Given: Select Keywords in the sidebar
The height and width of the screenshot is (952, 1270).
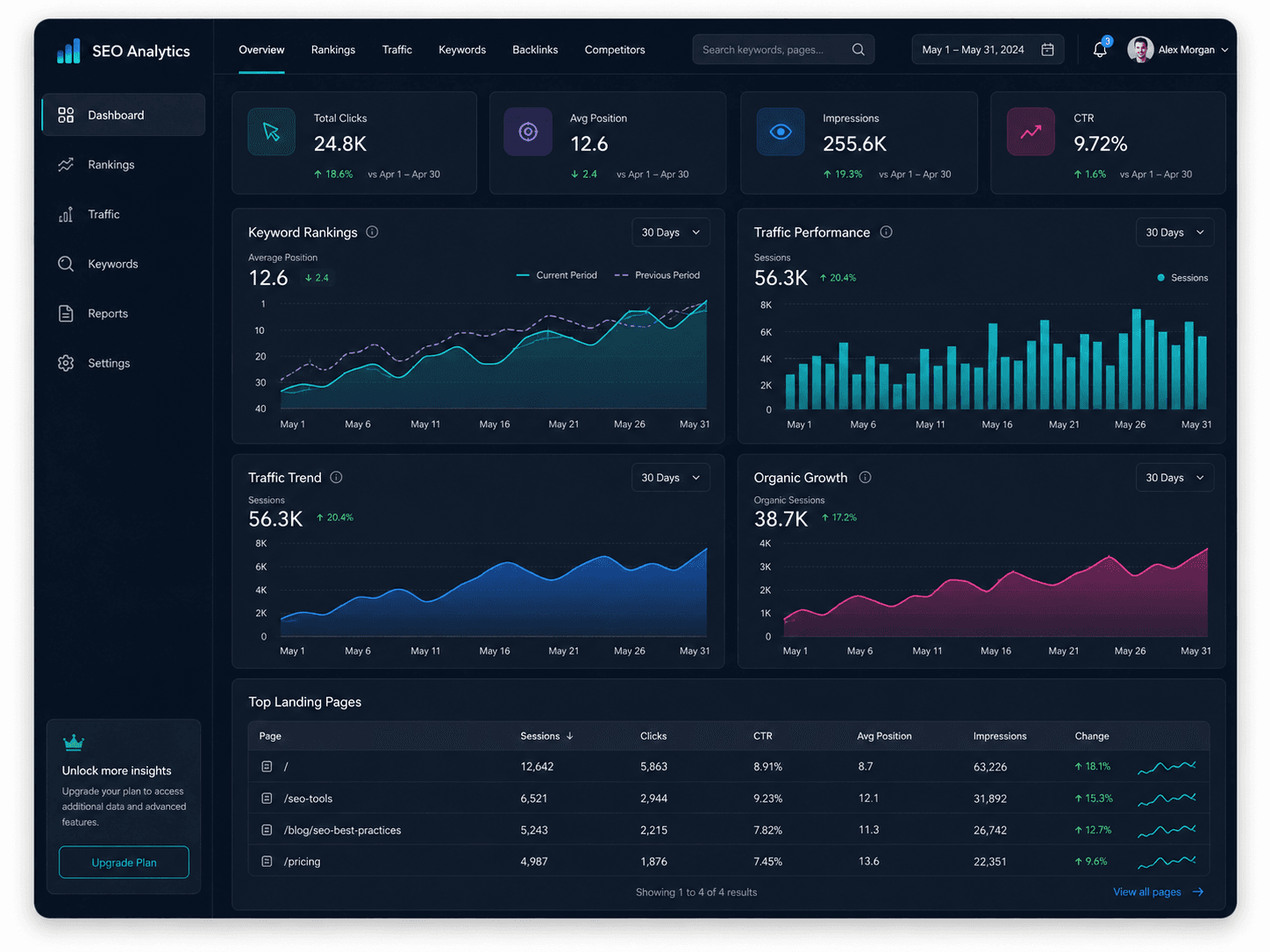Looking at the screenshot, I should pos(124,264).
